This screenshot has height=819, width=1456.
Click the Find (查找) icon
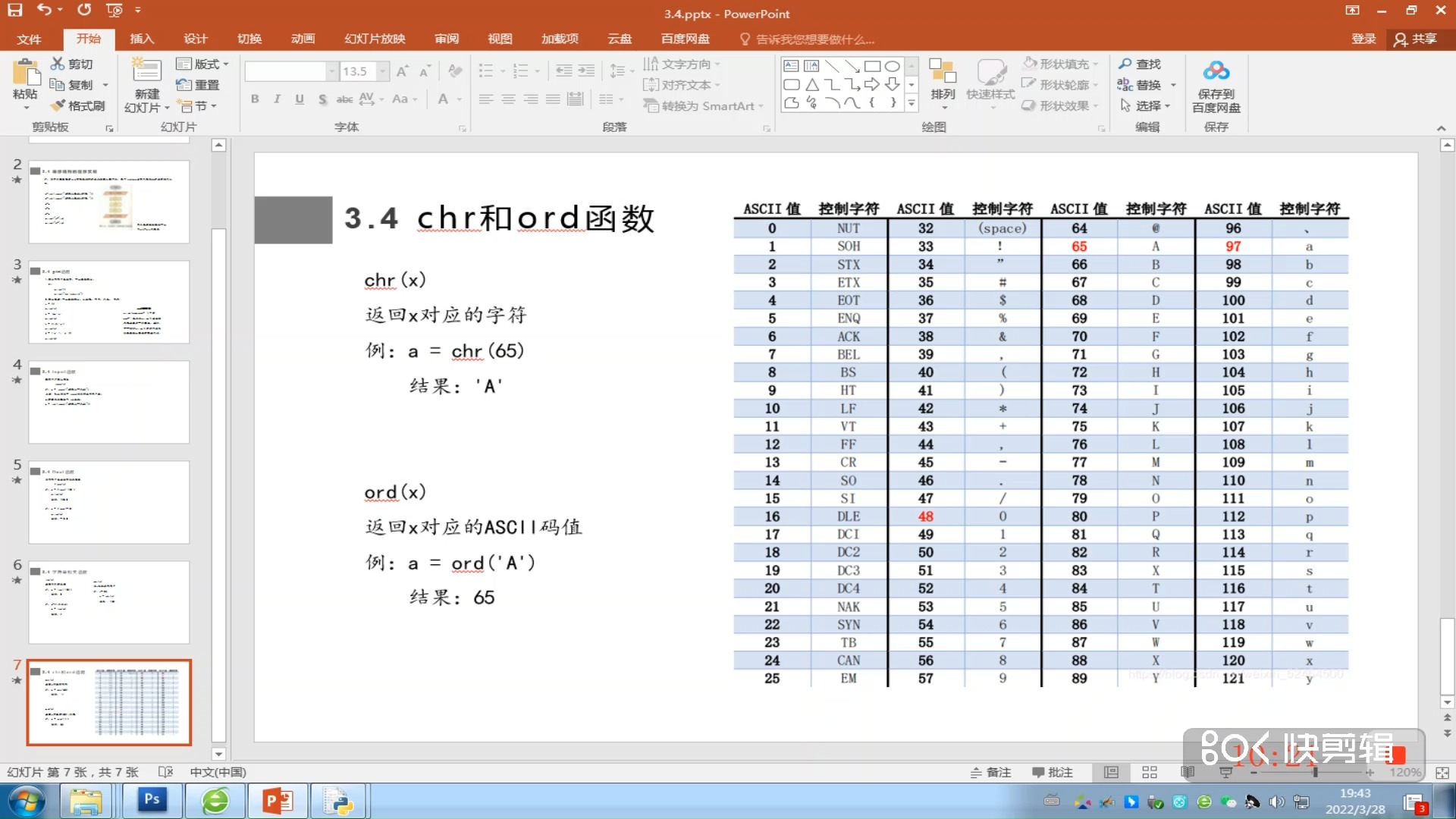1140,64
